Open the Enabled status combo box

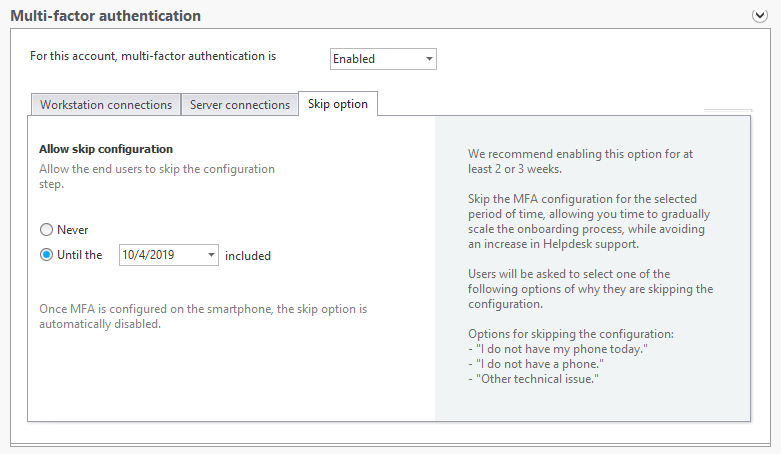[383, 59]
